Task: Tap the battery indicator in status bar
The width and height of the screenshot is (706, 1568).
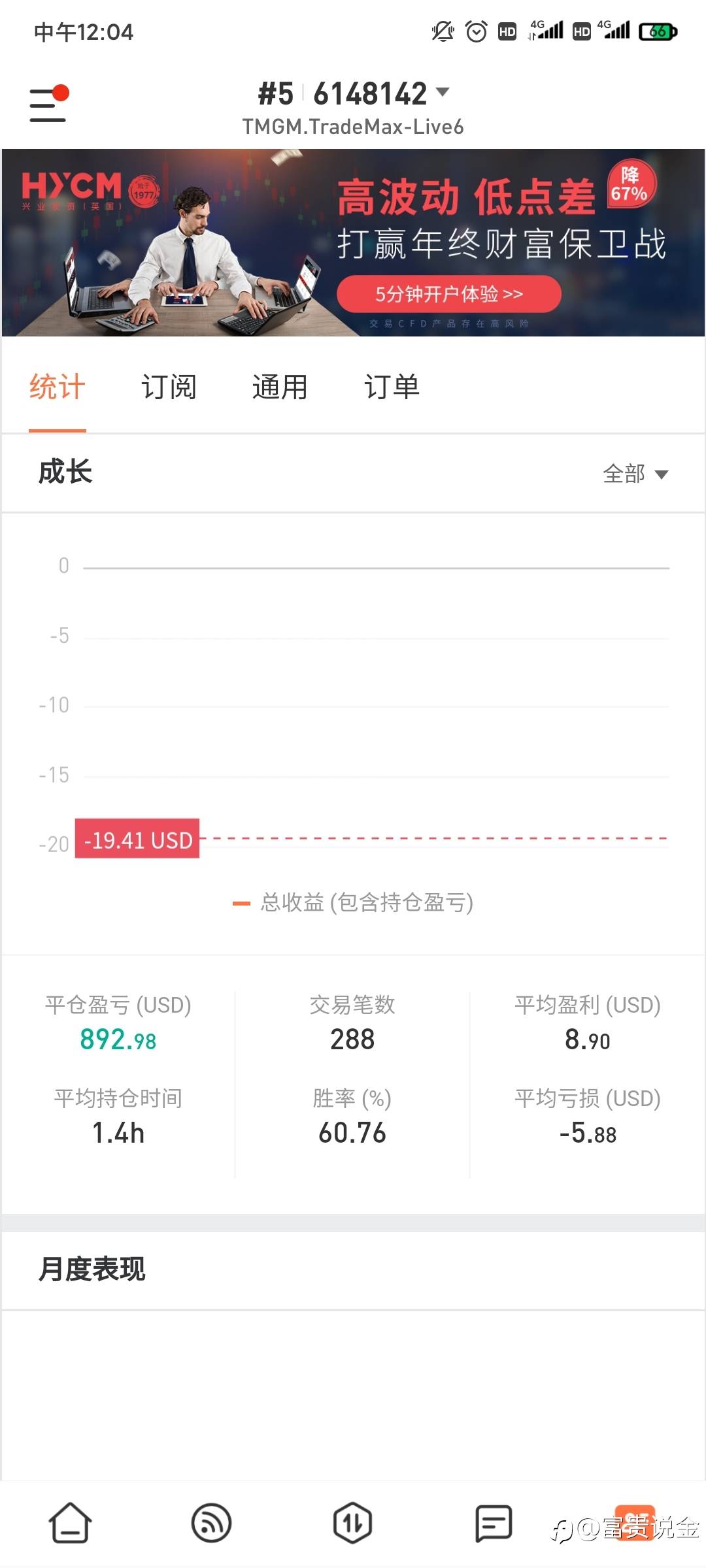Action: [x=658, y=31]
